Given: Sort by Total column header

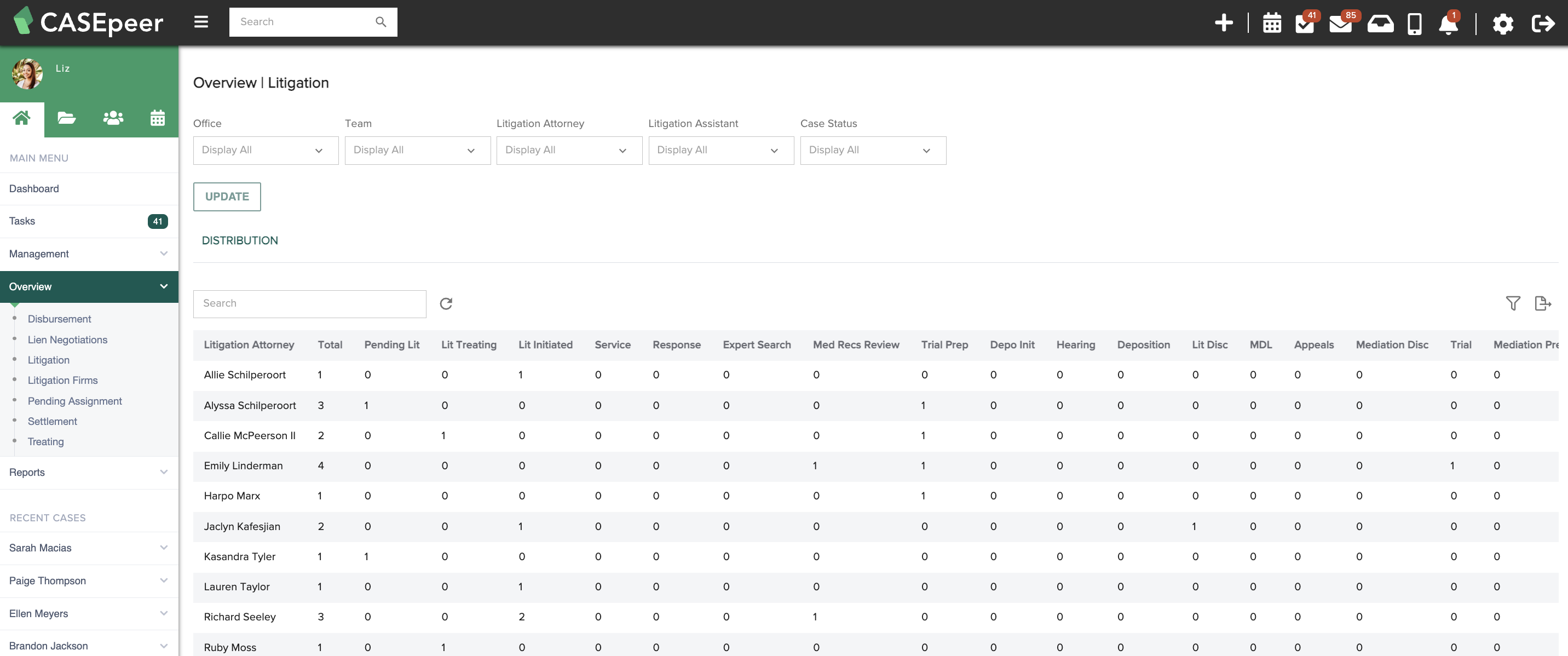Looking at the screenshot, I should pyautogui.click(x=329, y=345).
